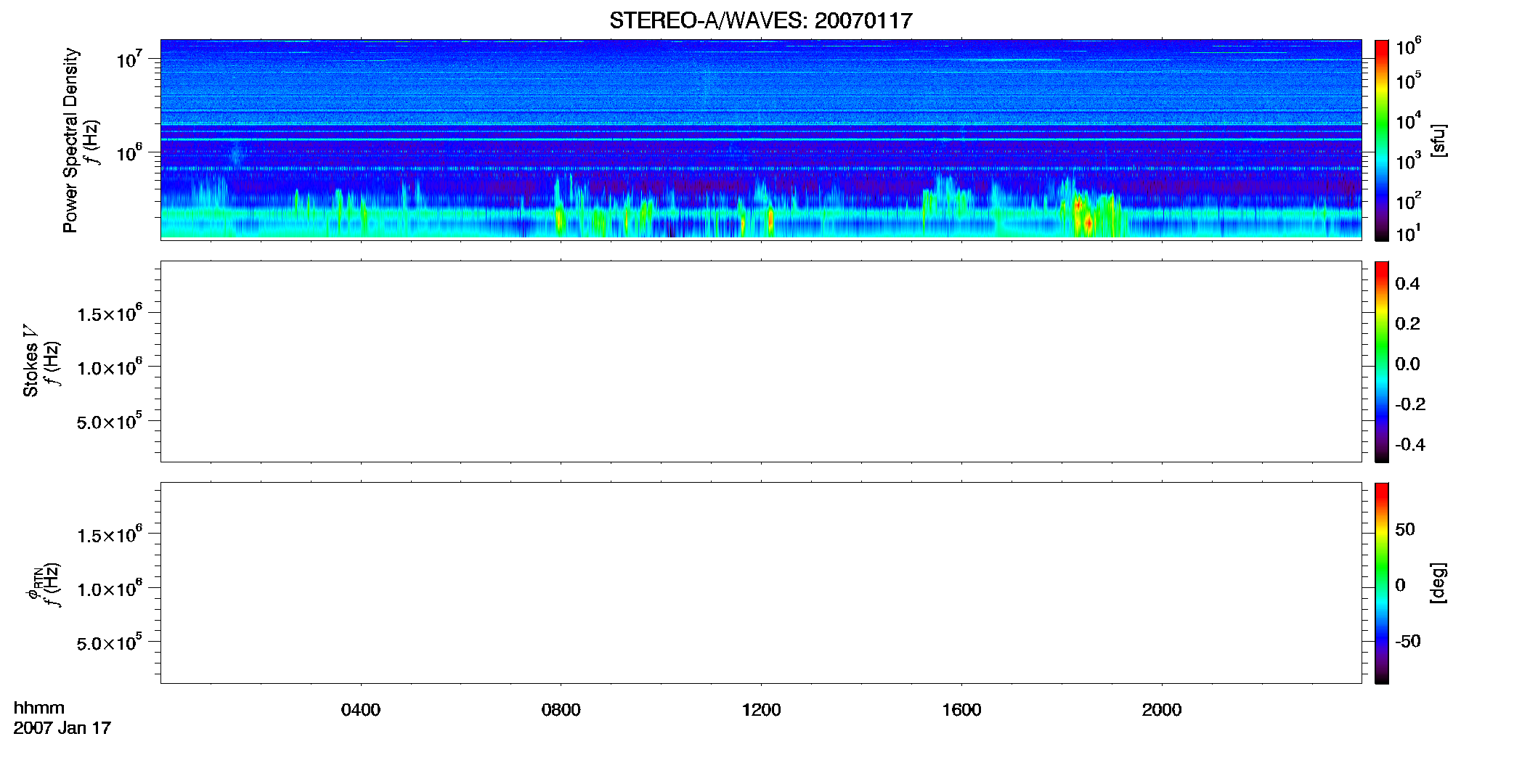This screenshot has width=1522, height=784.
Task: Click the "-0.4" value on Stokes color bar
Action: pos(1410,445)
